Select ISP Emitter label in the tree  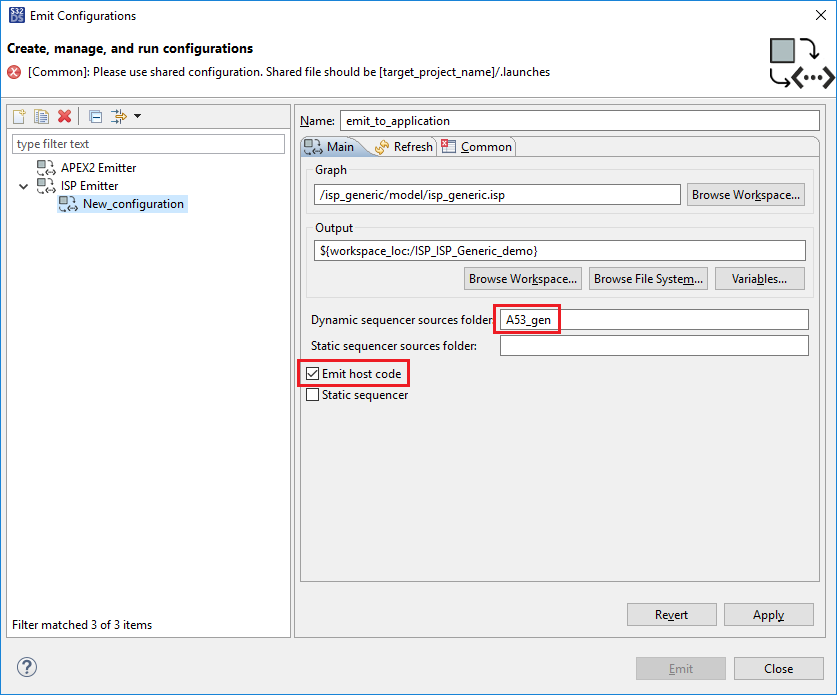pyautogui.click(x=90, y=186)
